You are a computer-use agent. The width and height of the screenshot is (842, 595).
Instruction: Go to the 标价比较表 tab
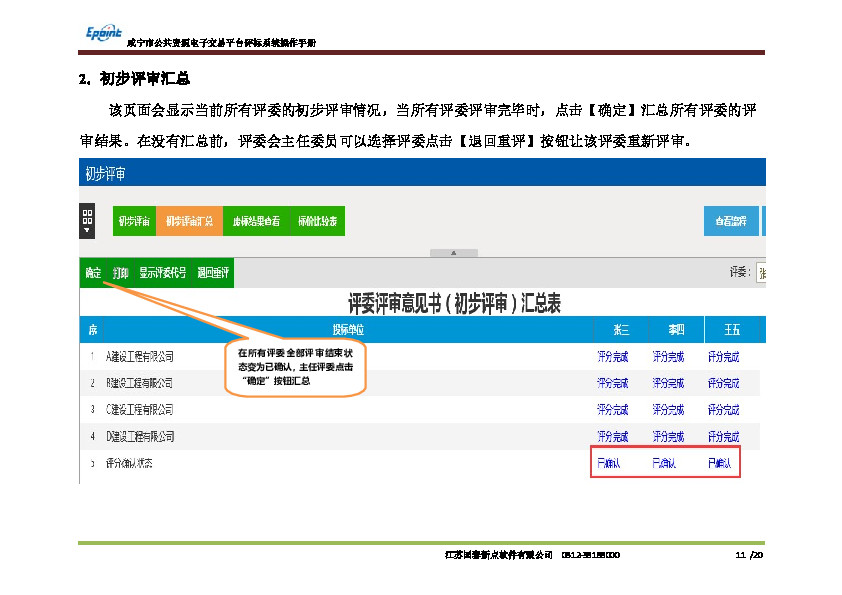[319, 221]
